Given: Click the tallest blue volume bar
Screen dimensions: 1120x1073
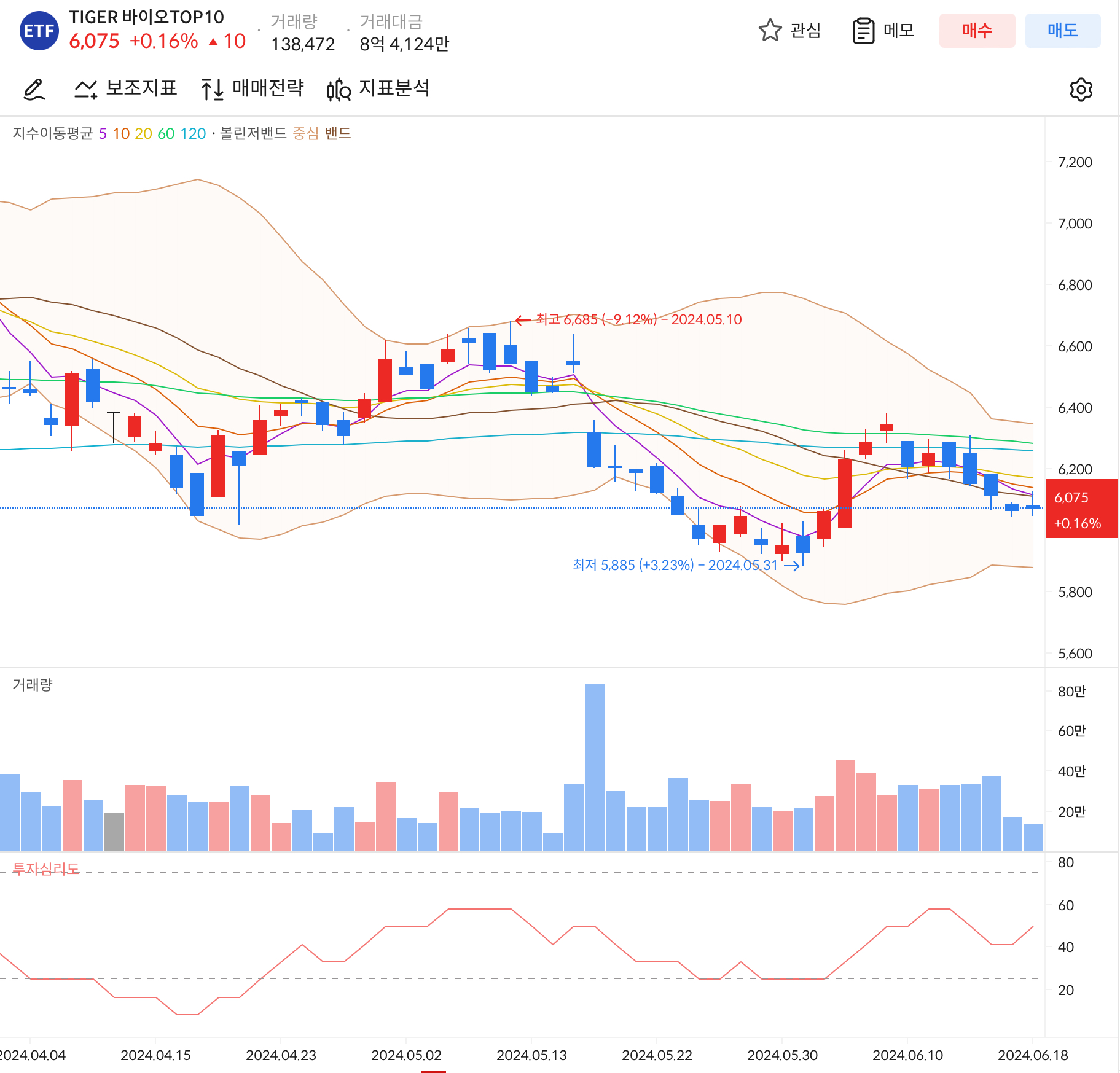Looking at the screenshot, I should coord(595,768).
